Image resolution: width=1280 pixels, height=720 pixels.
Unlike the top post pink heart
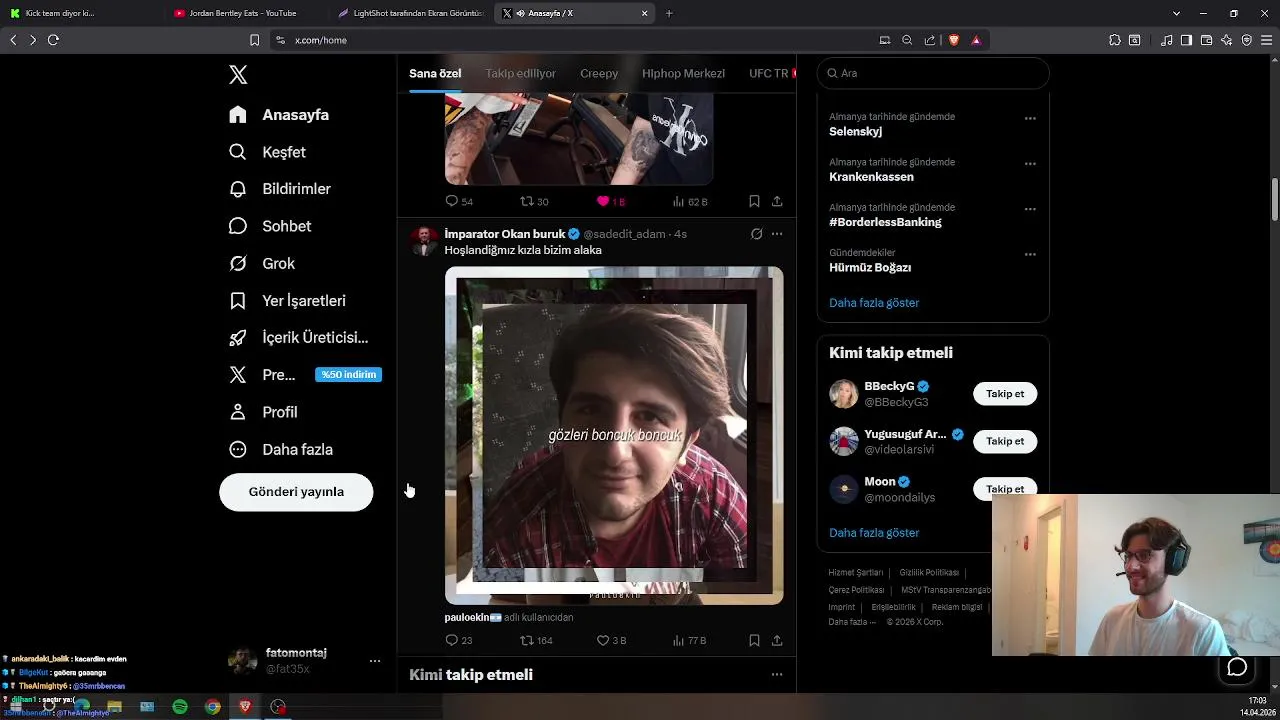610,201
